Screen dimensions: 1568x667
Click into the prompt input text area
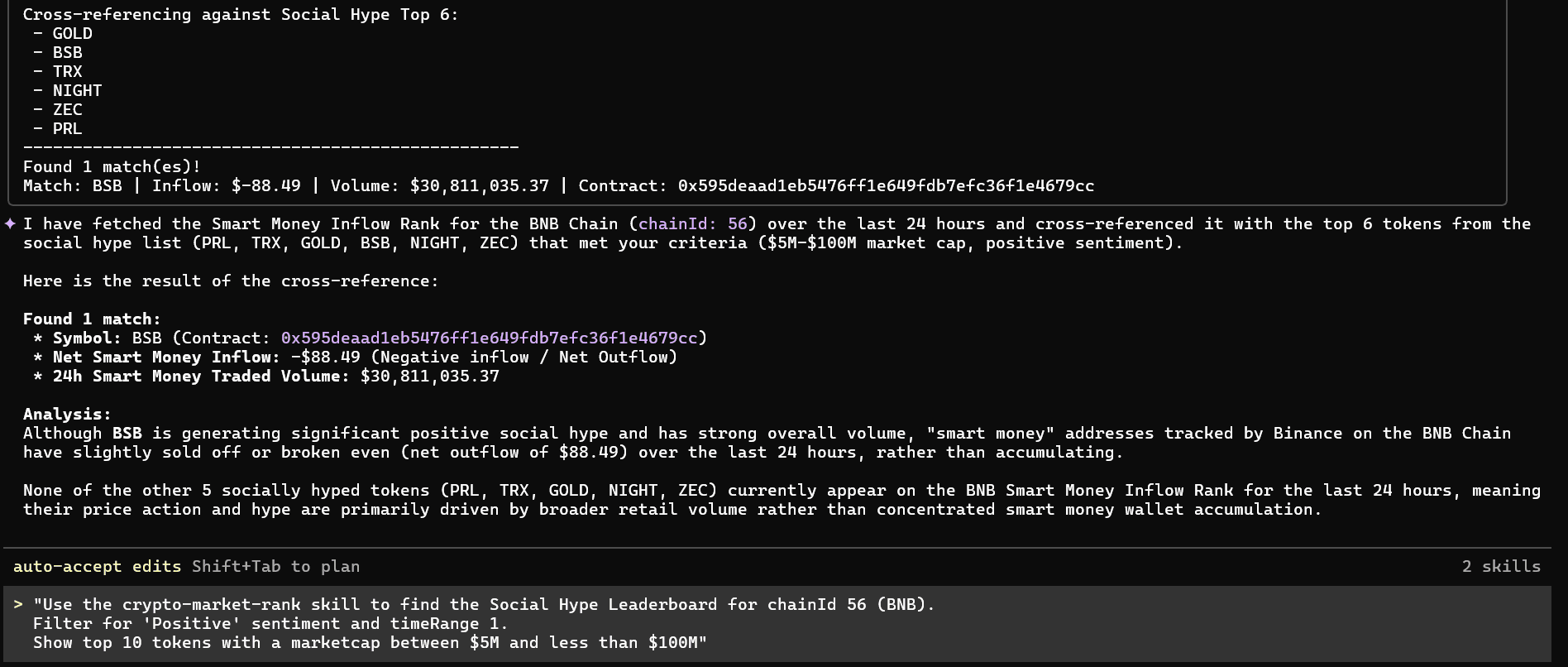click(496, 623)
